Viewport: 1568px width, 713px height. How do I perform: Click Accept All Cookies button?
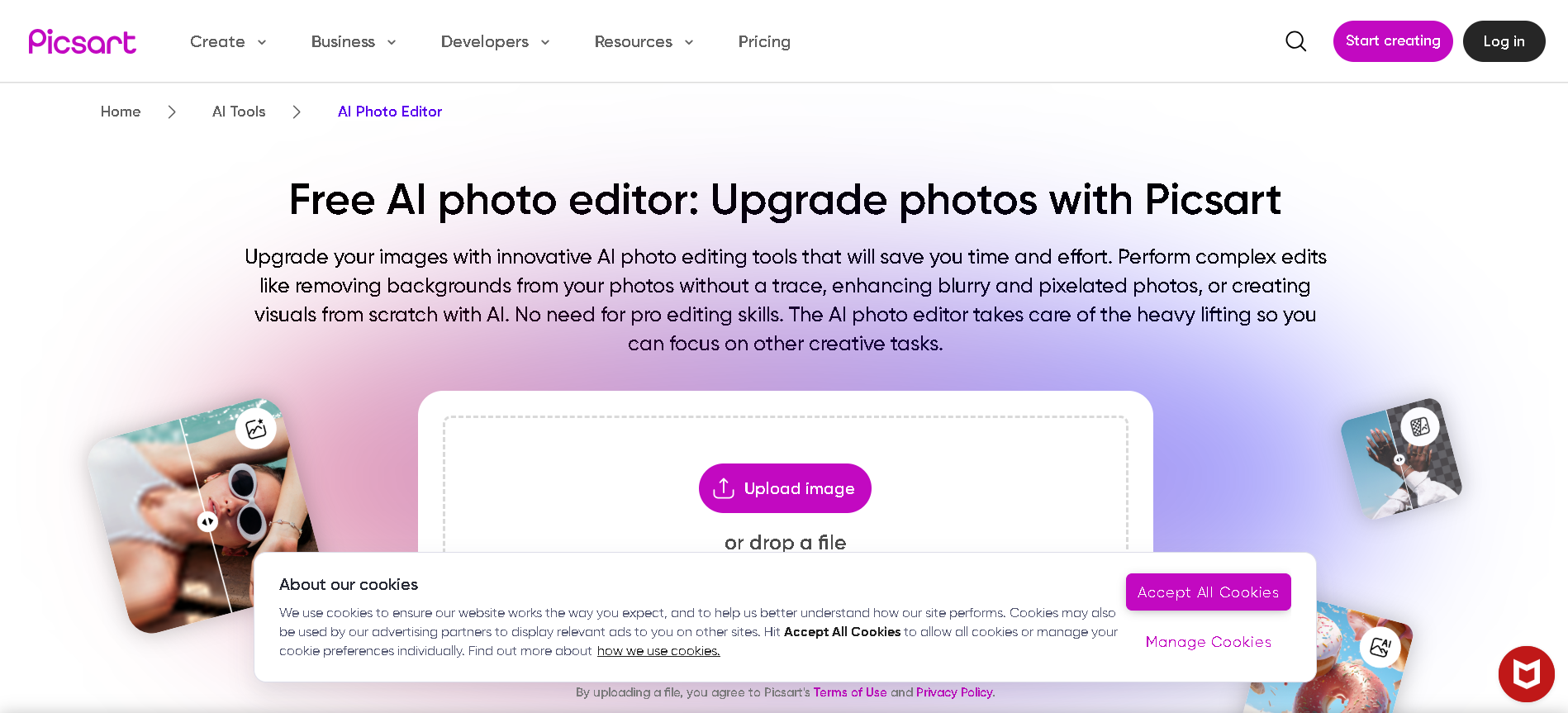[1208, 592]
